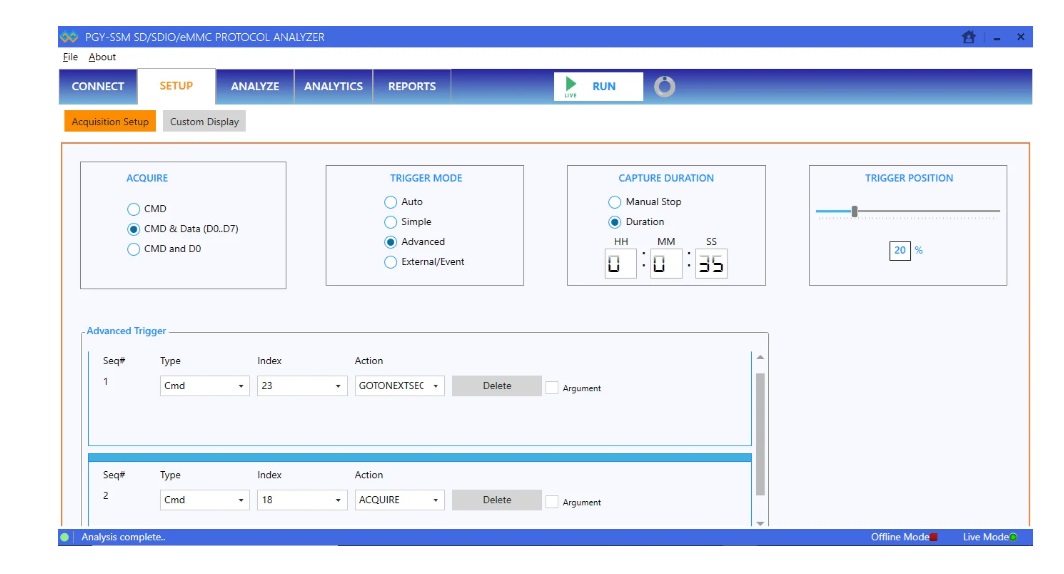Minimize the protocol analyzer window
Image resolution: width=1064 pixels, height=574 pixels.
click(x=997, y=37)
